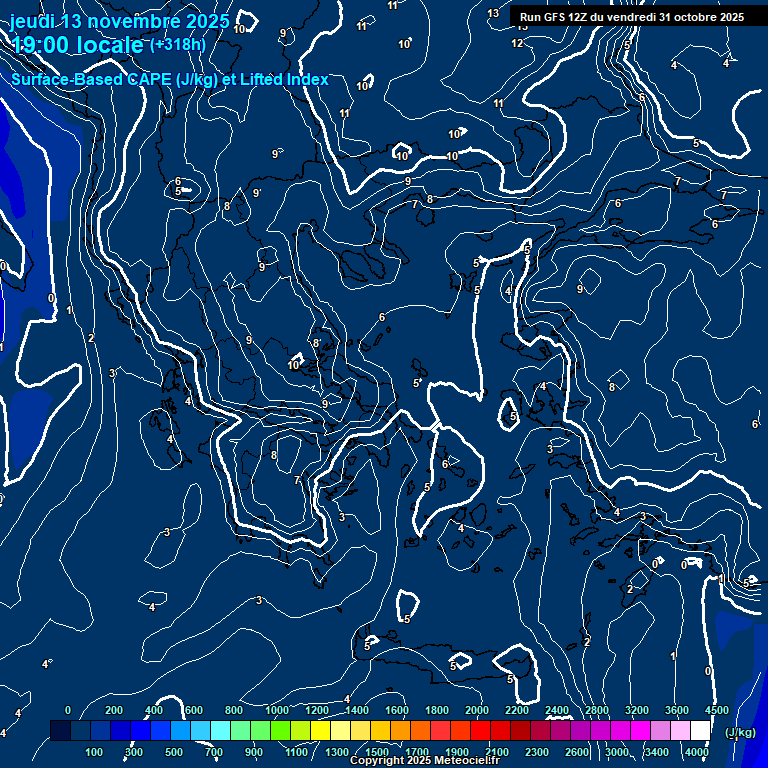Click the legend label '2600'
The width and height of the screenshot is (768, 768).
click(x=577, y=752)
